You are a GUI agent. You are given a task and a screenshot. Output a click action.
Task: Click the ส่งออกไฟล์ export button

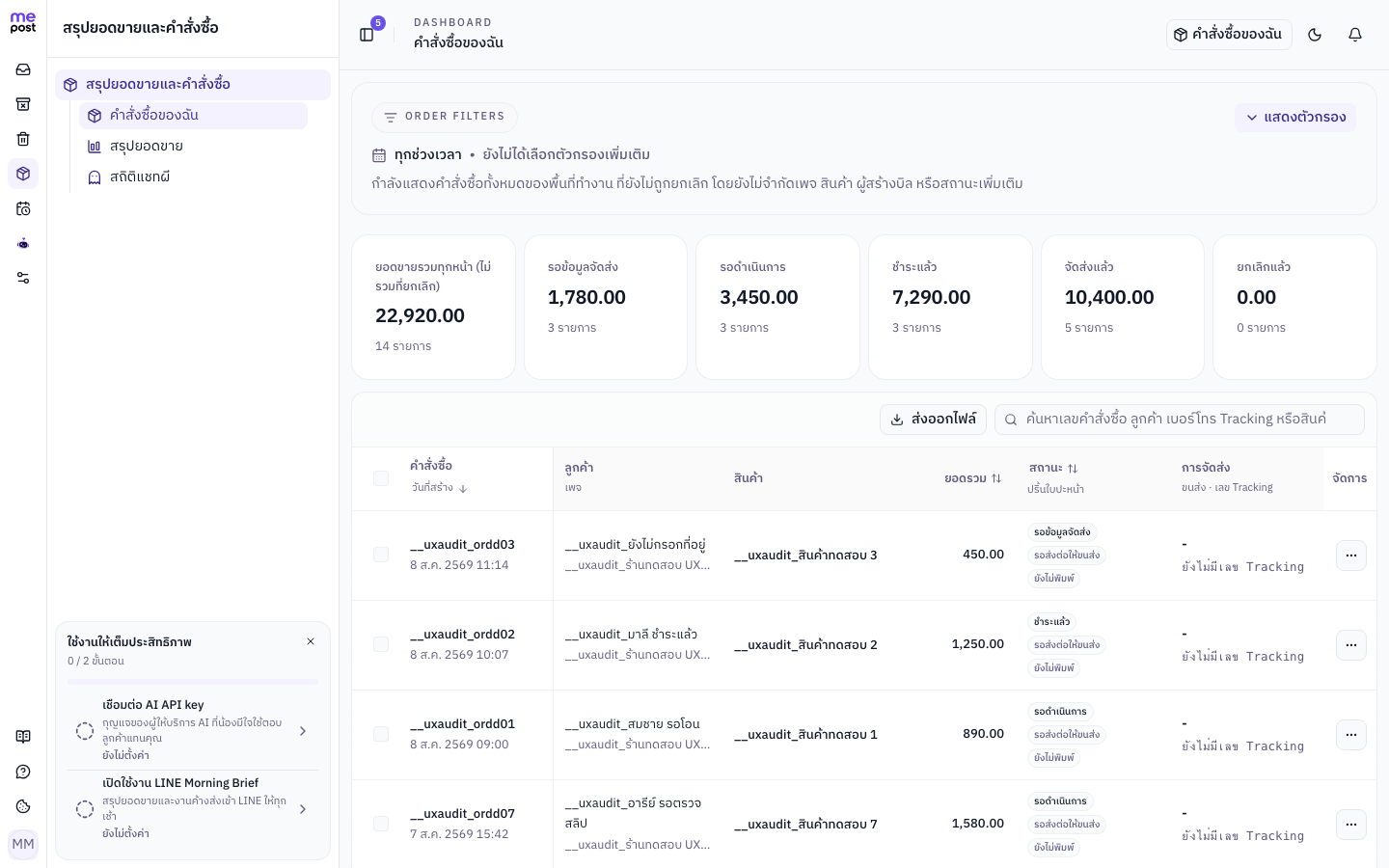click(933, 420)
